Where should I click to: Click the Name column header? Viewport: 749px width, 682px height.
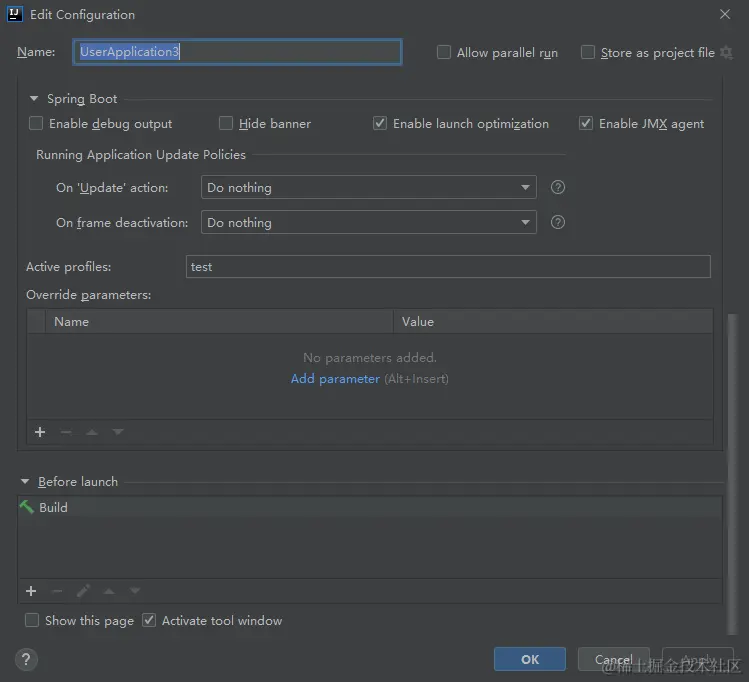pyautogui.click(x=219, y=321)
